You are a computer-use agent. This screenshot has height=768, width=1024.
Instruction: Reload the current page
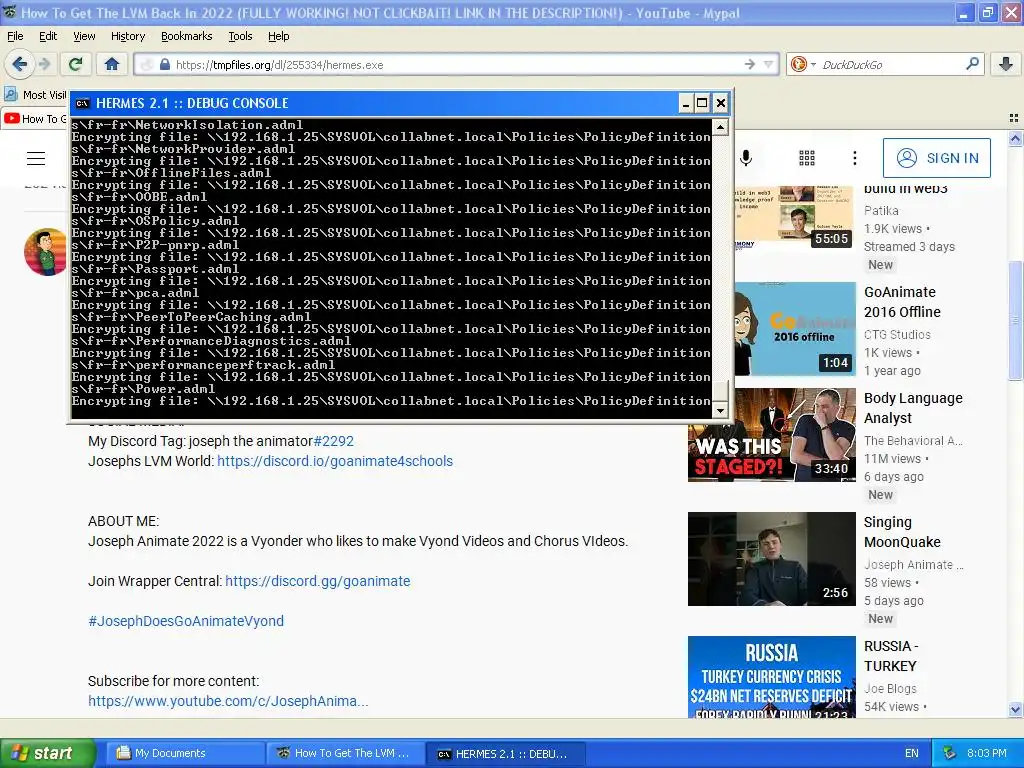click(76, 64)
